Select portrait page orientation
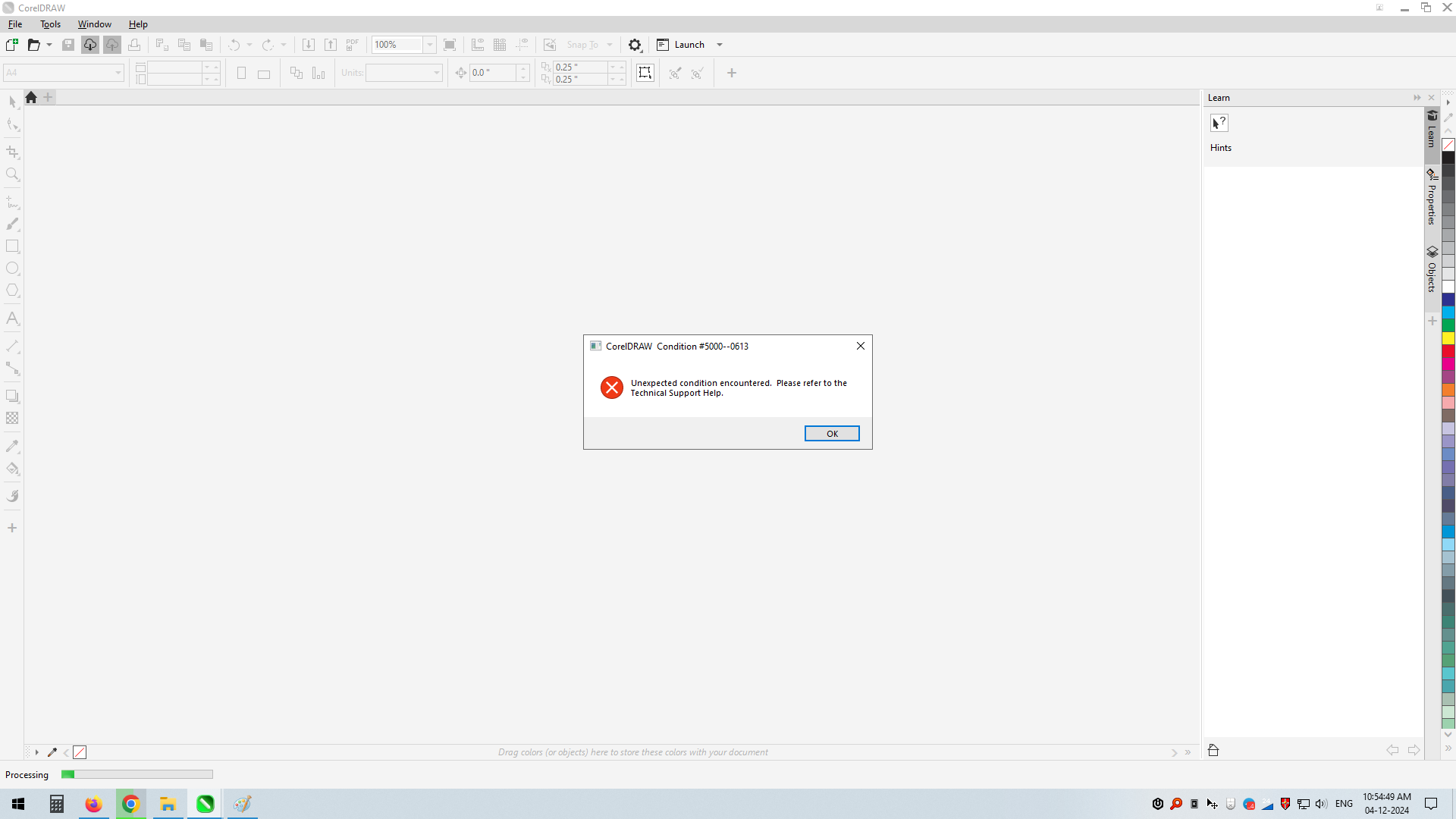The width and height of the screenshot is (1456, 819). pos(241,73)
